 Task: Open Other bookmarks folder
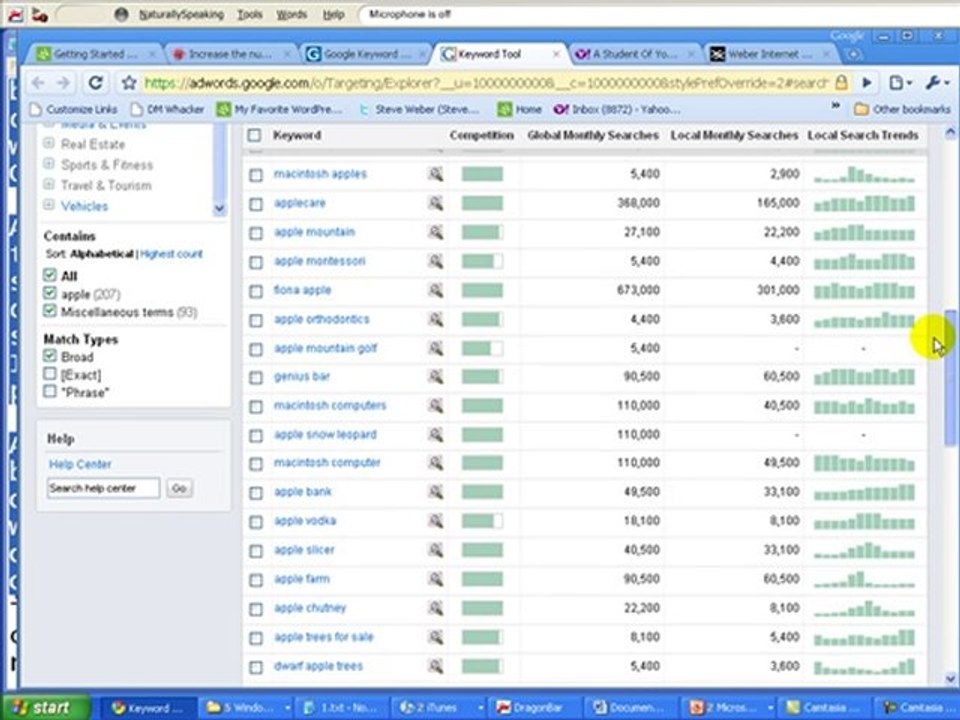(902, 109)
